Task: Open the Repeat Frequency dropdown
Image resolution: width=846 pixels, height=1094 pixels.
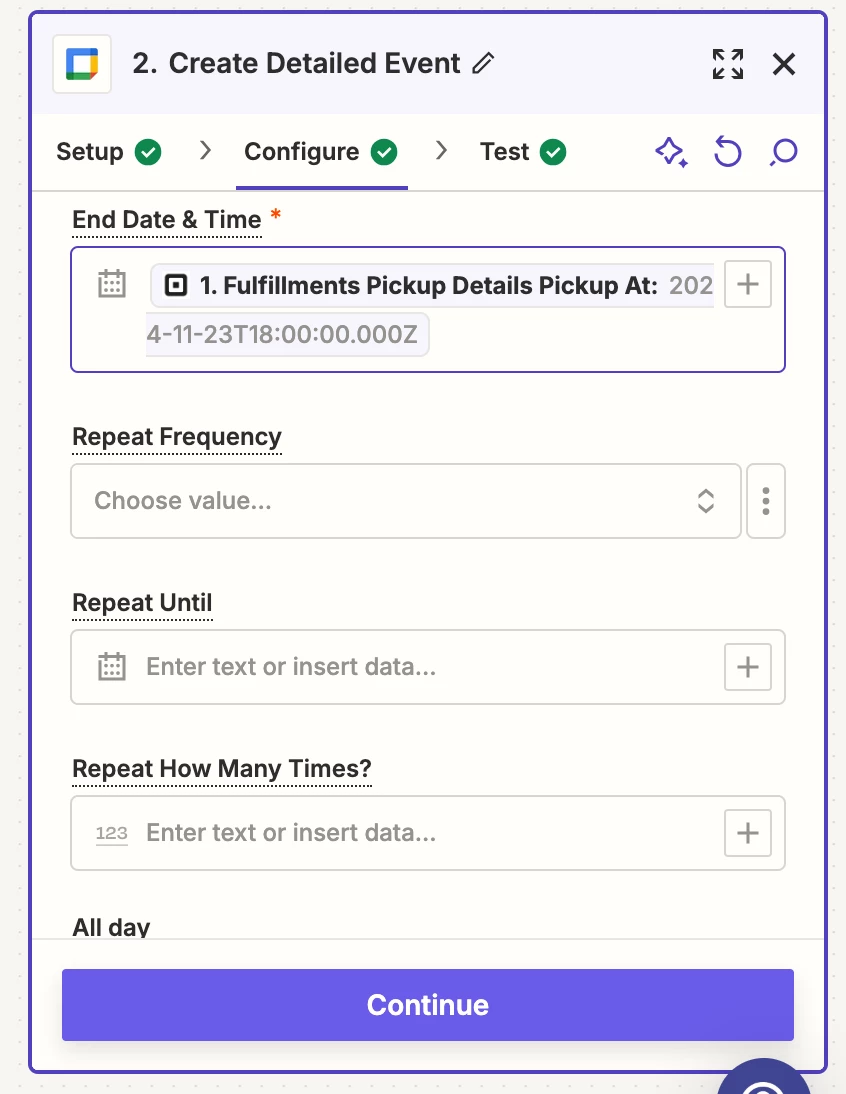Action: click(x=390, y=501)
